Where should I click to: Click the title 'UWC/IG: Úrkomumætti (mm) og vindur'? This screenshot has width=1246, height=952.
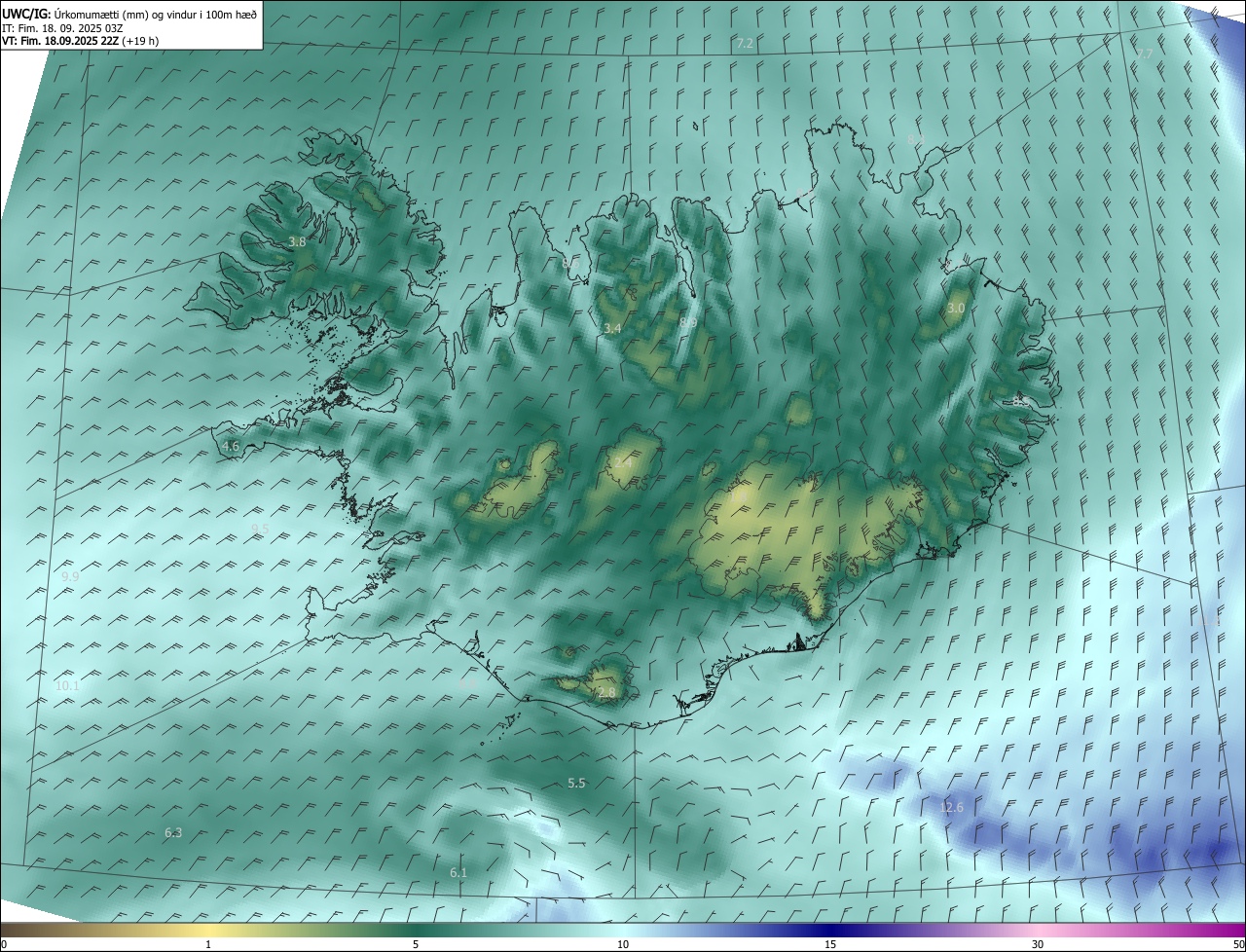tap(129, 14)
